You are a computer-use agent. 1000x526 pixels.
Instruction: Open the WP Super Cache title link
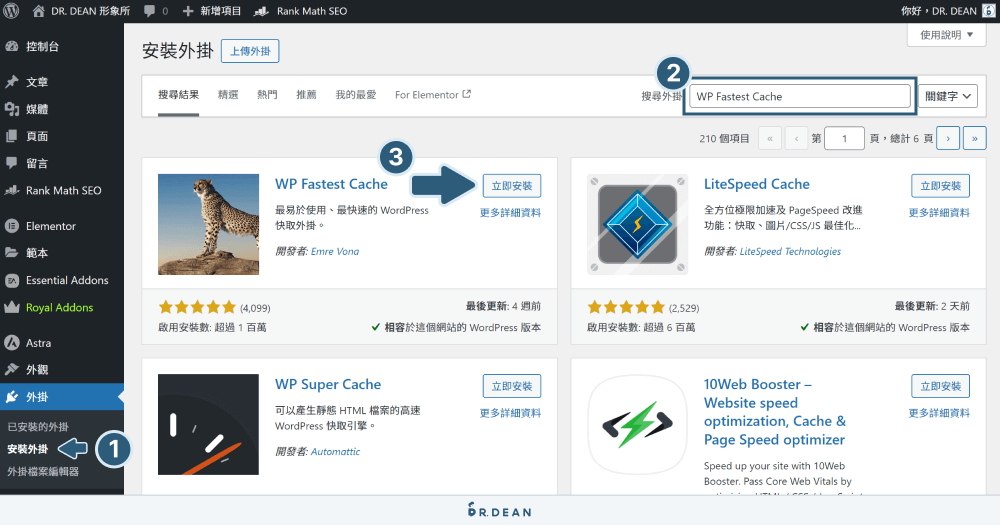coord(328,384)
